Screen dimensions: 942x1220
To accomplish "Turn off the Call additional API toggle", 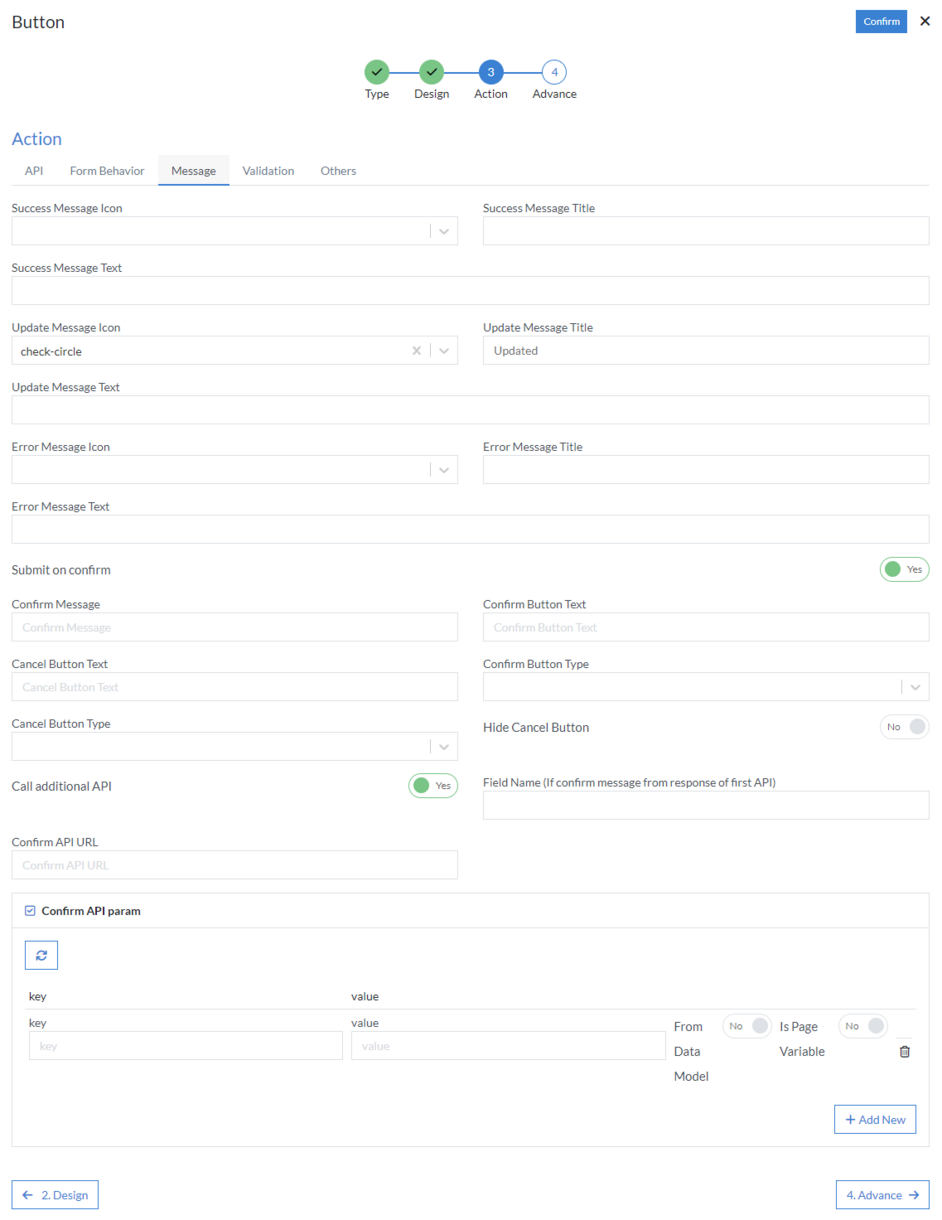I will point(433,785).
